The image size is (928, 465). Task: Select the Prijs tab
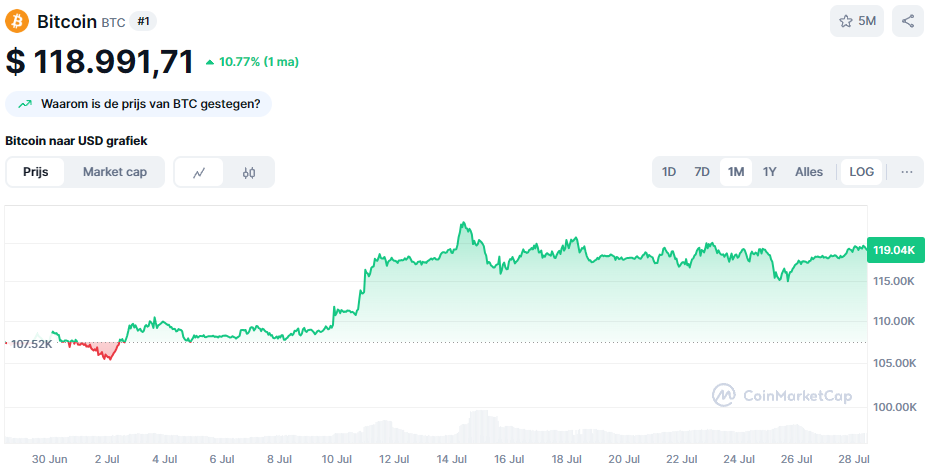point(36,172)
